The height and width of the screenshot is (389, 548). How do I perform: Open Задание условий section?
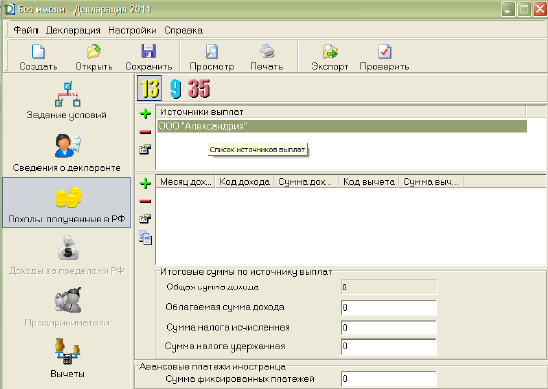point(66,100)
